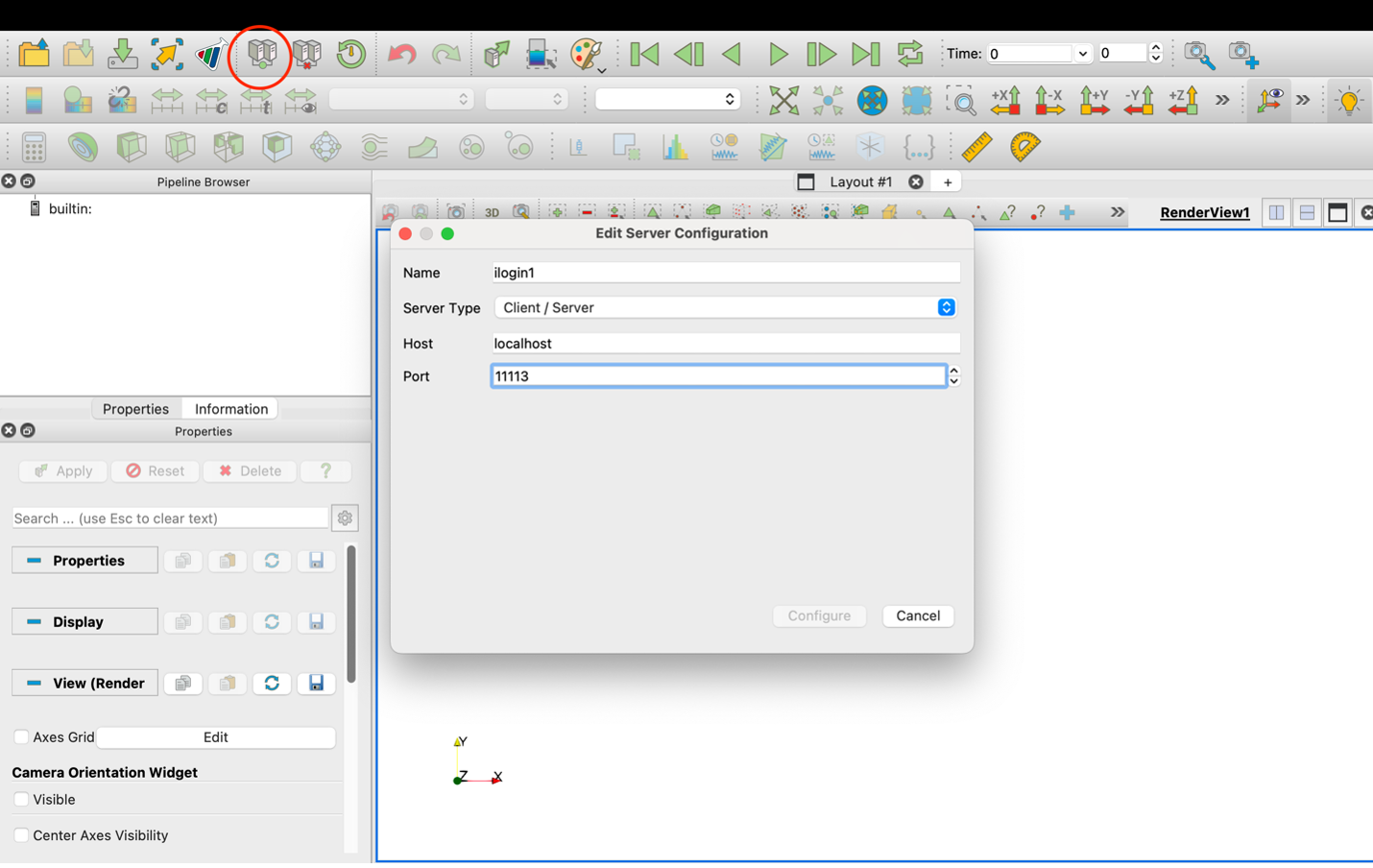This screenshot has height=868, width=1373.
Task: Switch to the Information tab
Action: tap(230, 409)
